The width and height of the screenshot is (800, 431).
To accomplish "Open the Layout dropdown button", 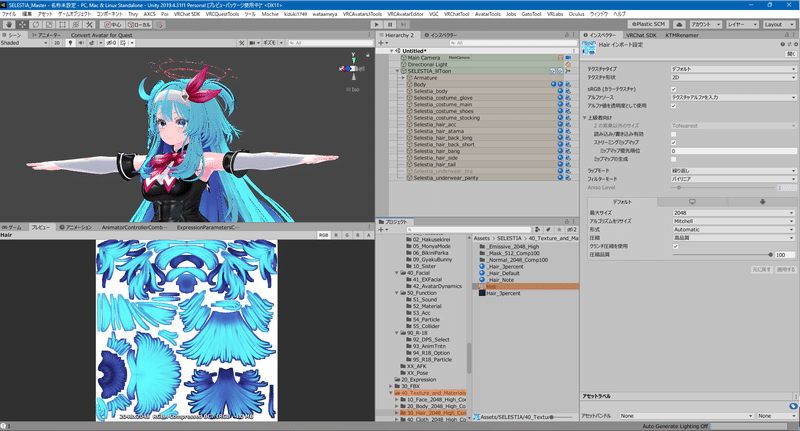I will (x=779, y=24).
